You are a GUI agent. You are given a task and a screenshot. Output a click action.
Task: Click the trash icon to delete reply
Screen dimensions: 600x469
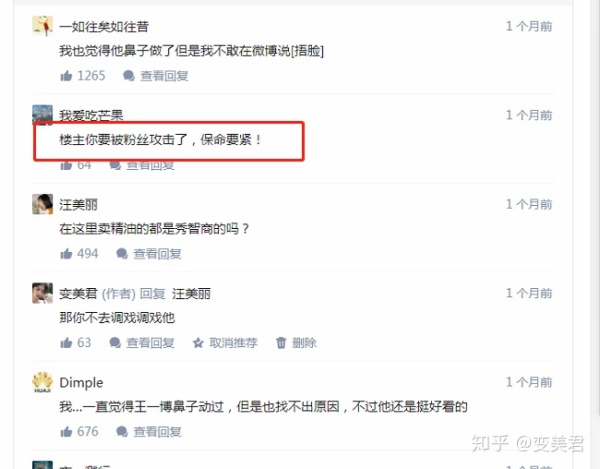281,343
